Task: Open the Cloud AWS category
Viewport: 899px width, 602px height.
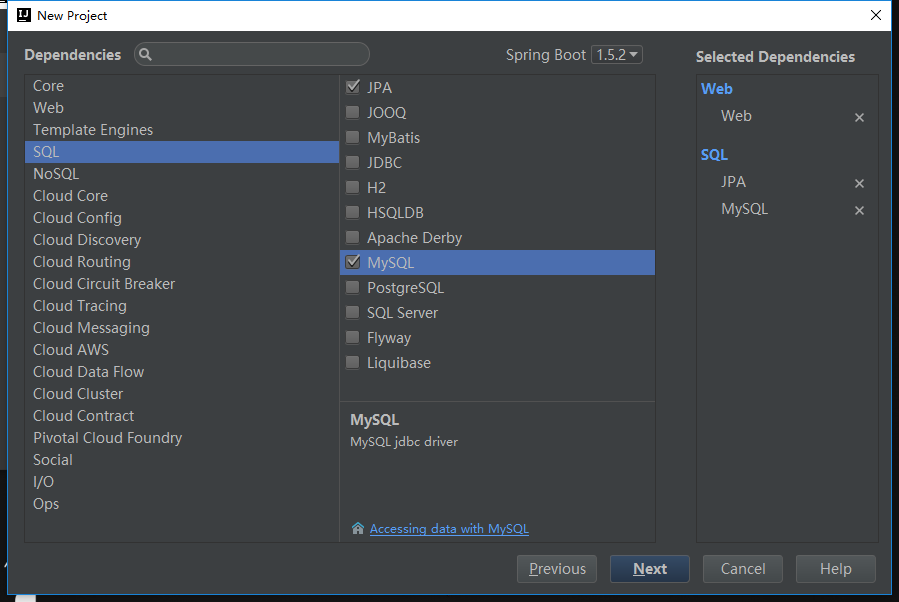Action: [182, 350]
